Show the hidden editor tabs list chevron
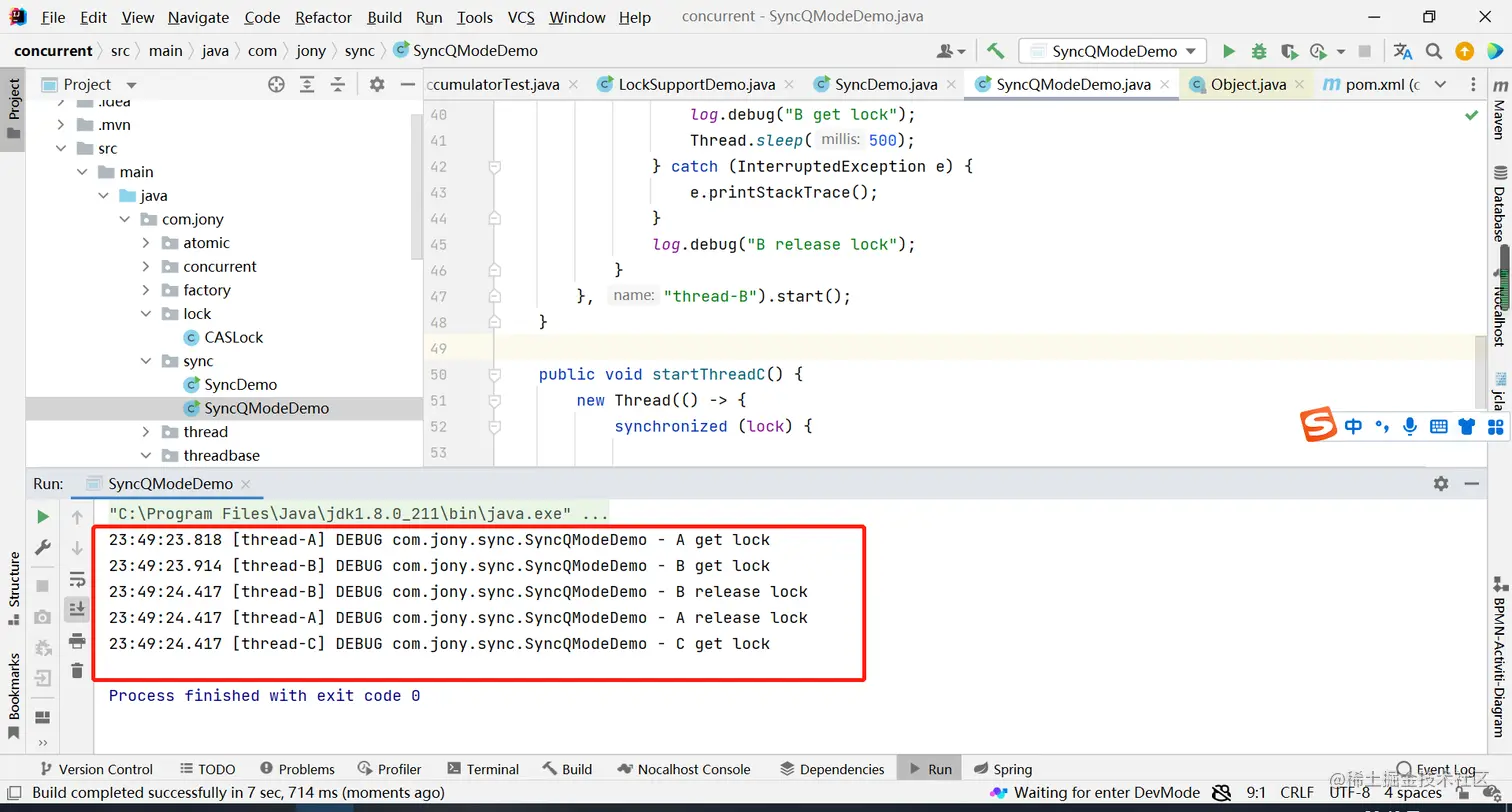This screenshot has height=812, width=1512. point(1442,85)
